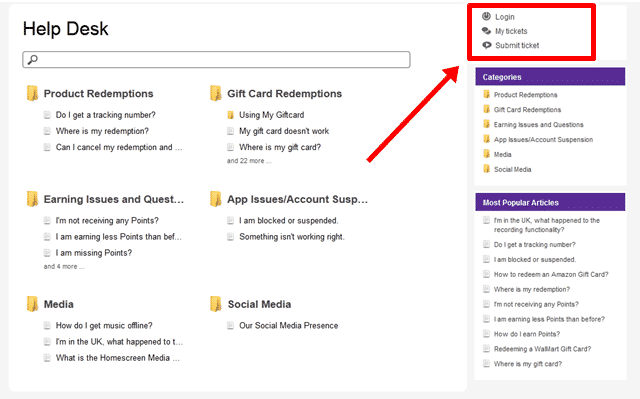Click document icon next to How do I get music offline?

pos(47,326)
